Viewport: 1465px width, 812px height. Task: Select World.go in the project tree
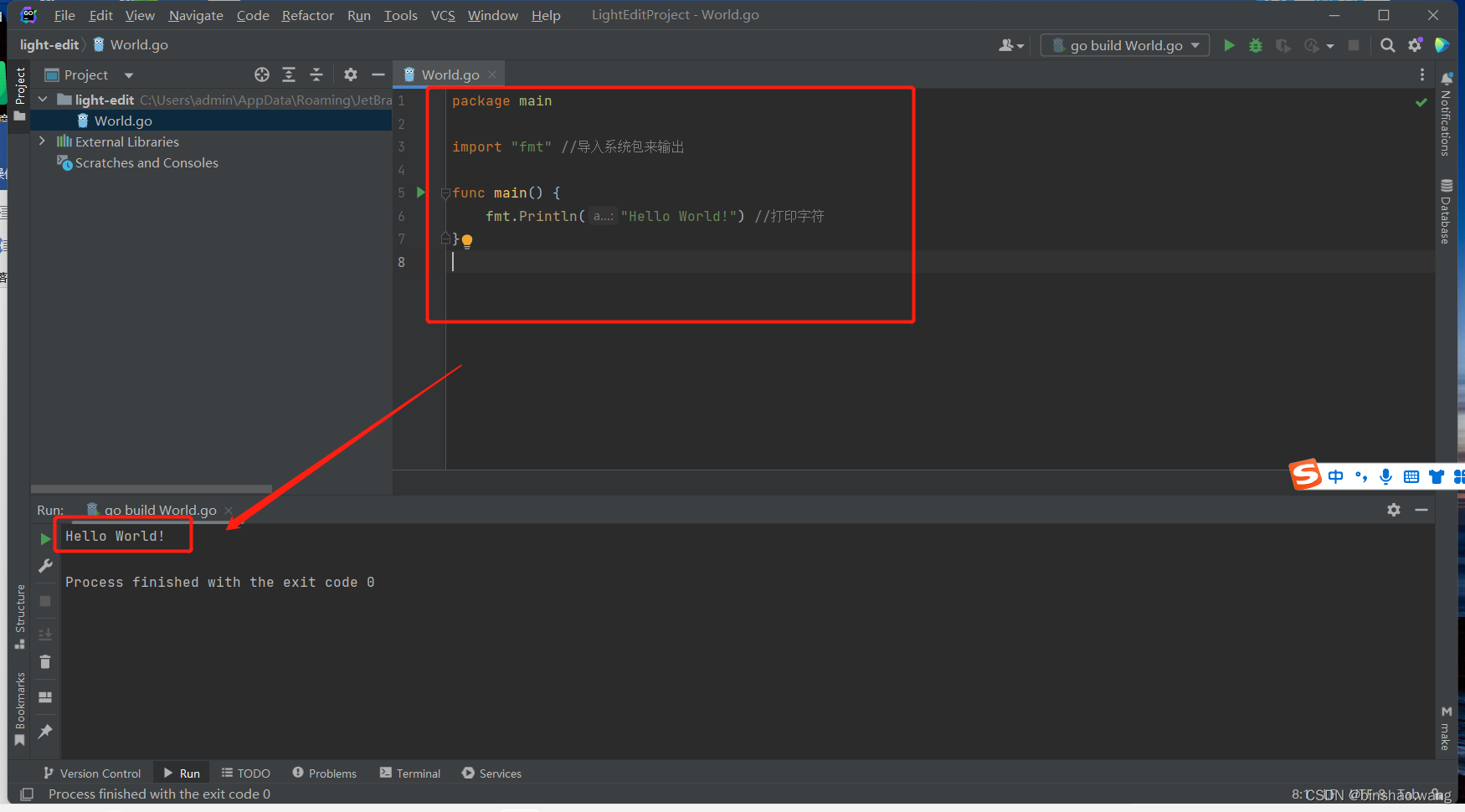(123, 121)
